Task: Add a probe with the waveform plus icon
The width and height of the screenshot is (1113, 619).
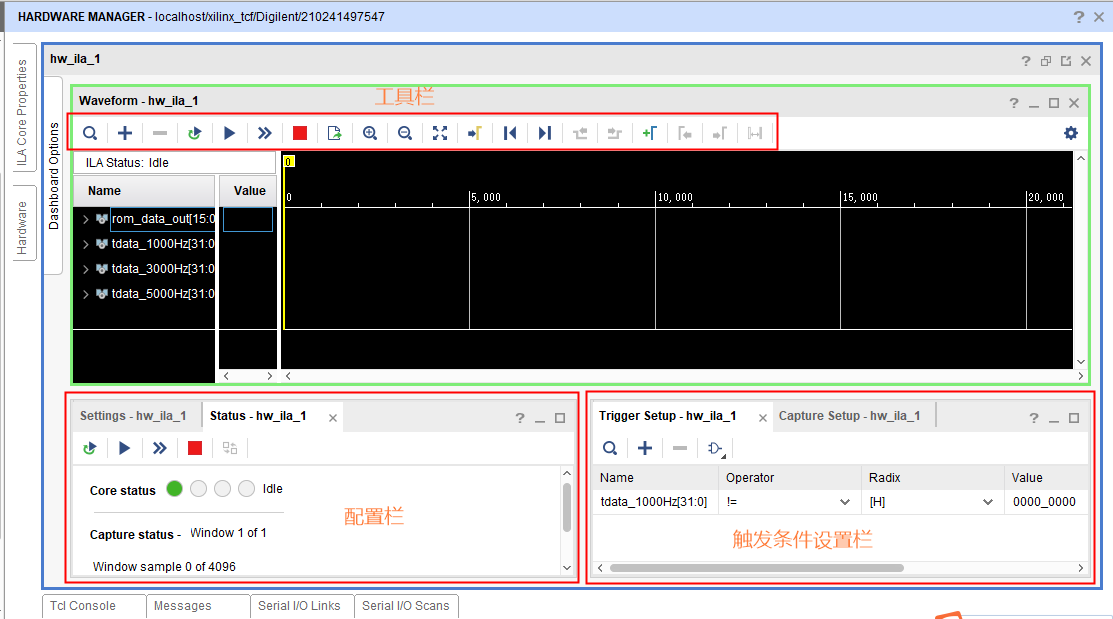Action: pyautogui.click(x=125, y=133)
